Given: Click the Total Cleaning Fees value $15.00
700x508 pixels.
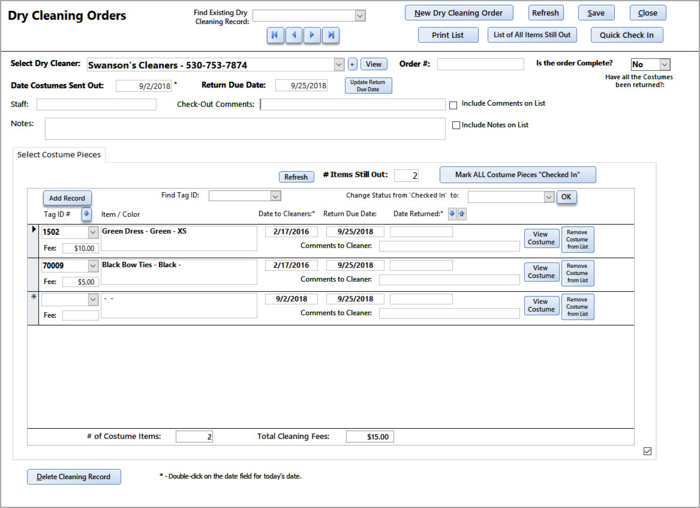Looking at the screenshot, I should (x=370, y=437).
